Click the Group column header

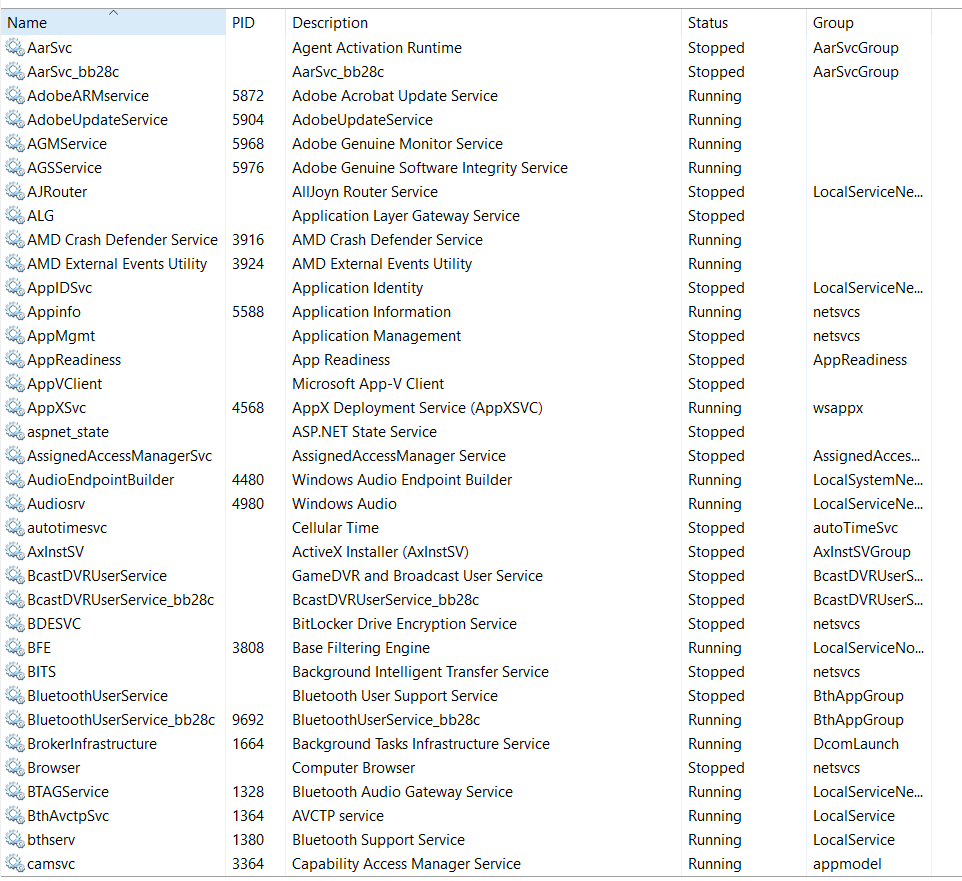pos(869,23)
